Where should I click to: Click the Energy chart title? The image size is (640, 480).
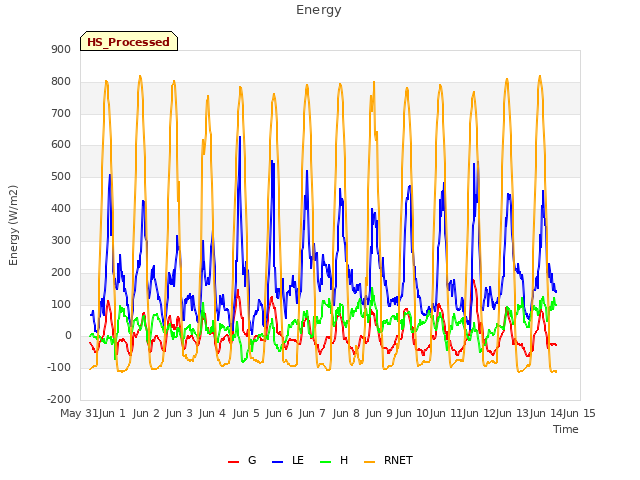318,10
